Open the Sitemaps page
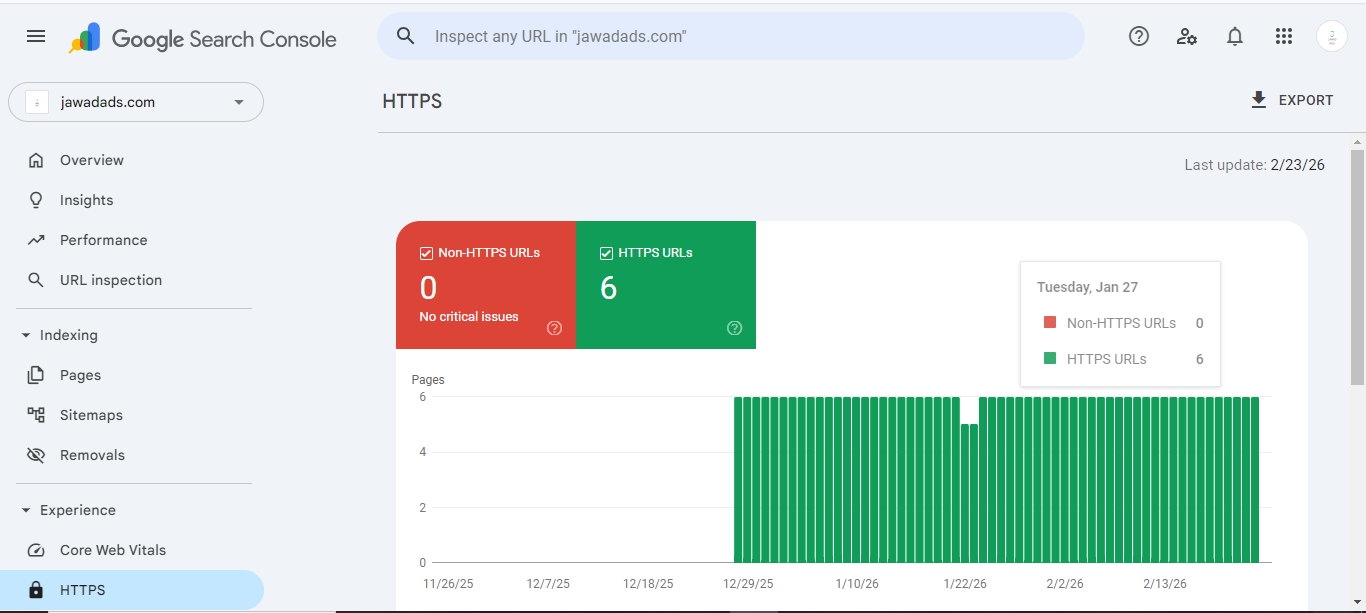Viewport: 1366px width, 613px height. pos(91,415)
